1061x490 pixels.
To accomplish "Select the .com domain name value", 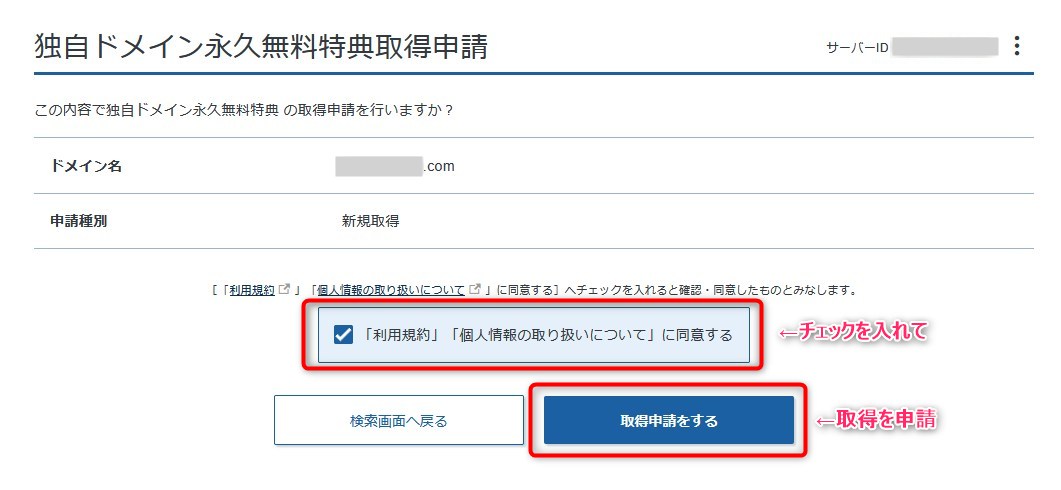I will pyautogui.click(x=395, y=166).
